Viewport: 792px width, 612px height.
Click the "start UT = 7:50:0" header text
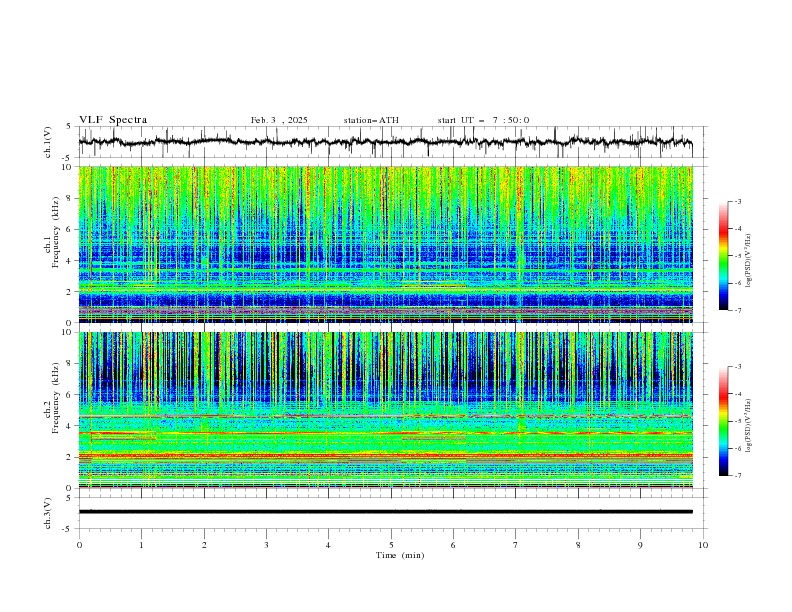[x=483, y=120]
